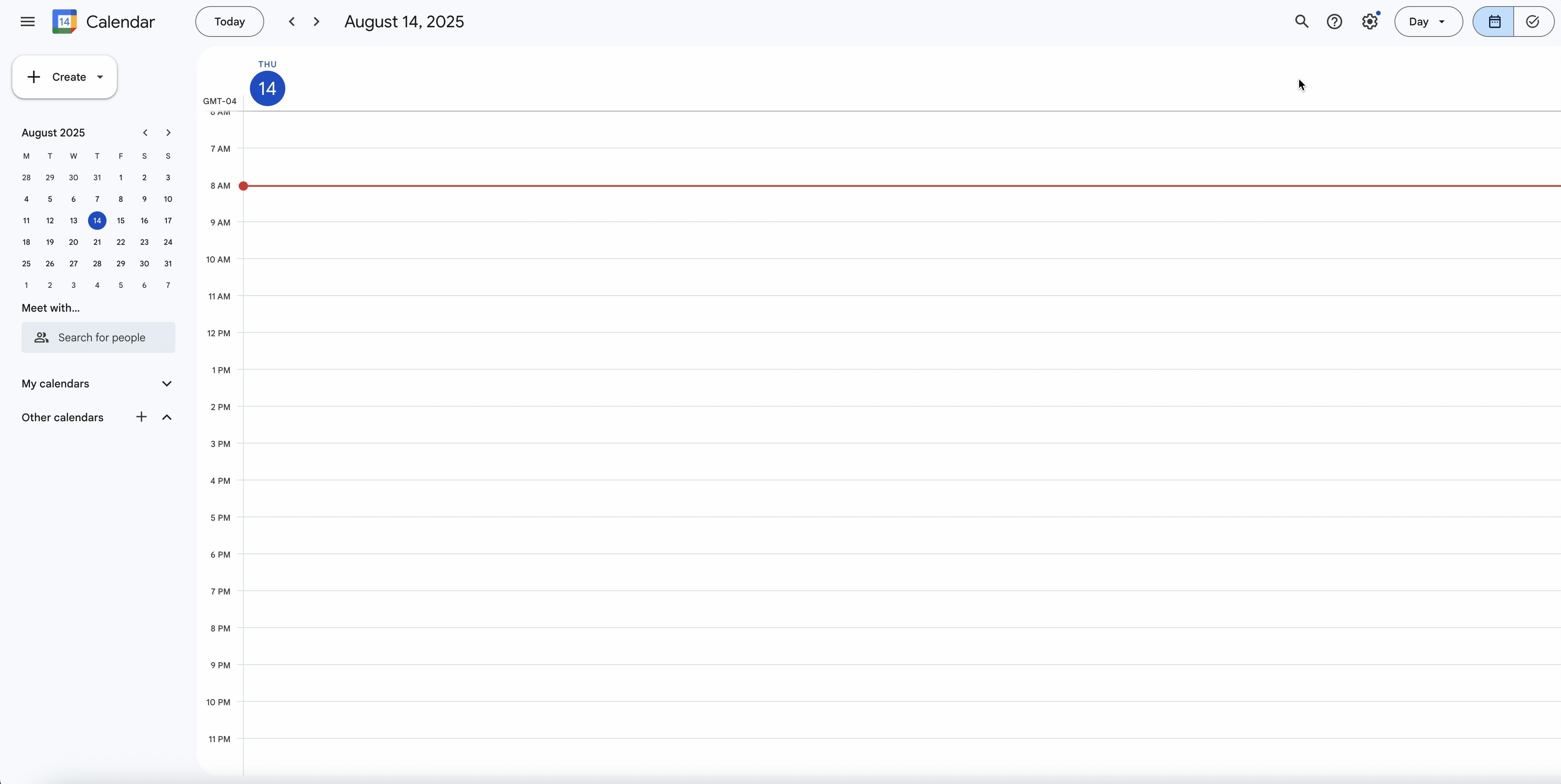Add other calendars plus icon

tap(141, 417)
